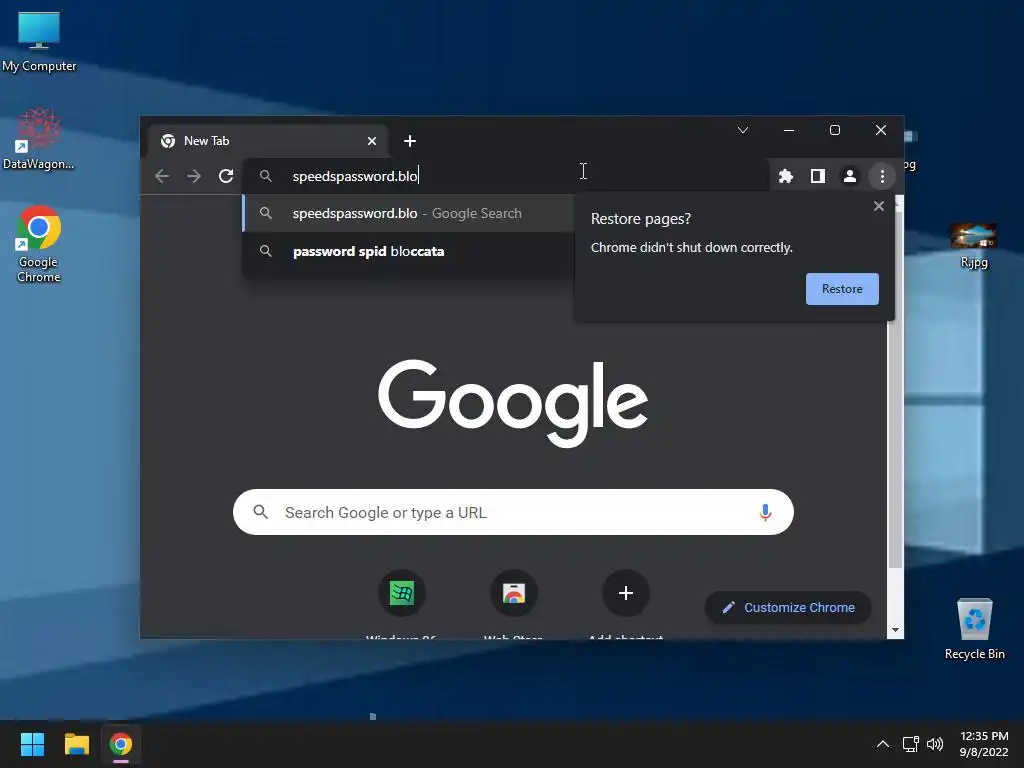Click magnifier icon in Google search box

point(261,512)
